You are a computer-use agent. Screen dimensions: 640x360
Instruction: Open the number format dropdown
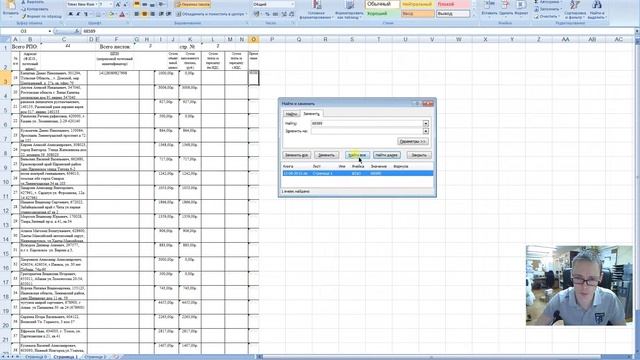coord(292,4)
